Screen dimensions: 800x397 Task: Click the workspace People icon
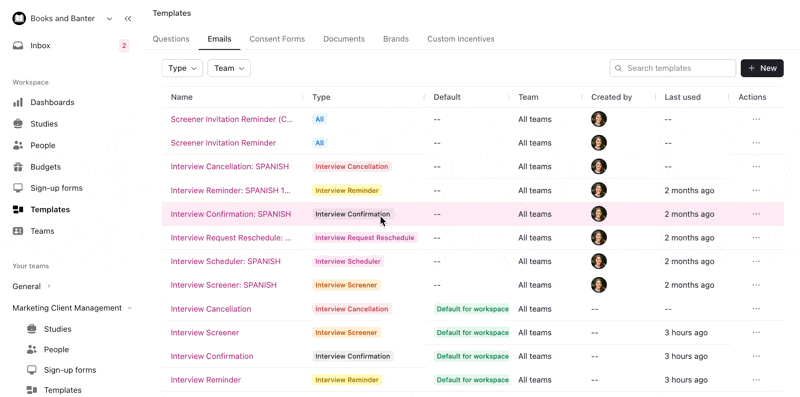[x=18, y=145]
